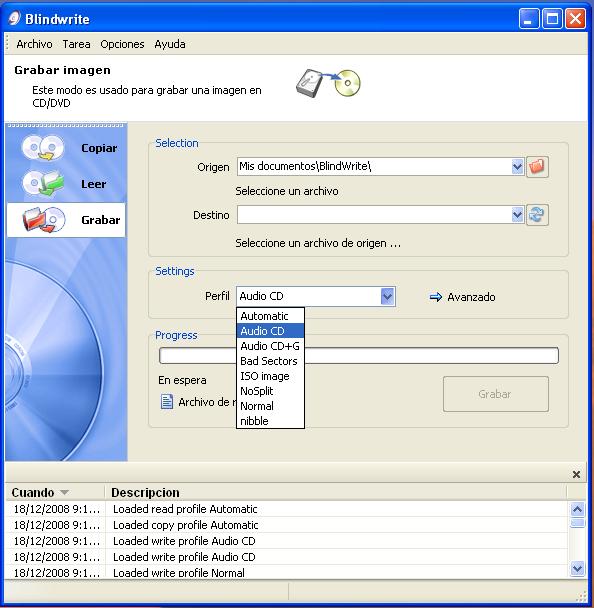The image size is (594, 608).
Task: Open the Leer disc read mode
Action: coord(66,183)
